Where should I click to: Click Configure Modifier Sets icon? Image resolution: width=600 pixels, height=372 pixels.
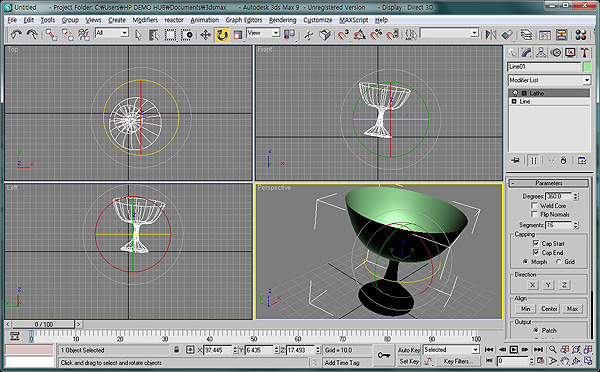(582, 160)
